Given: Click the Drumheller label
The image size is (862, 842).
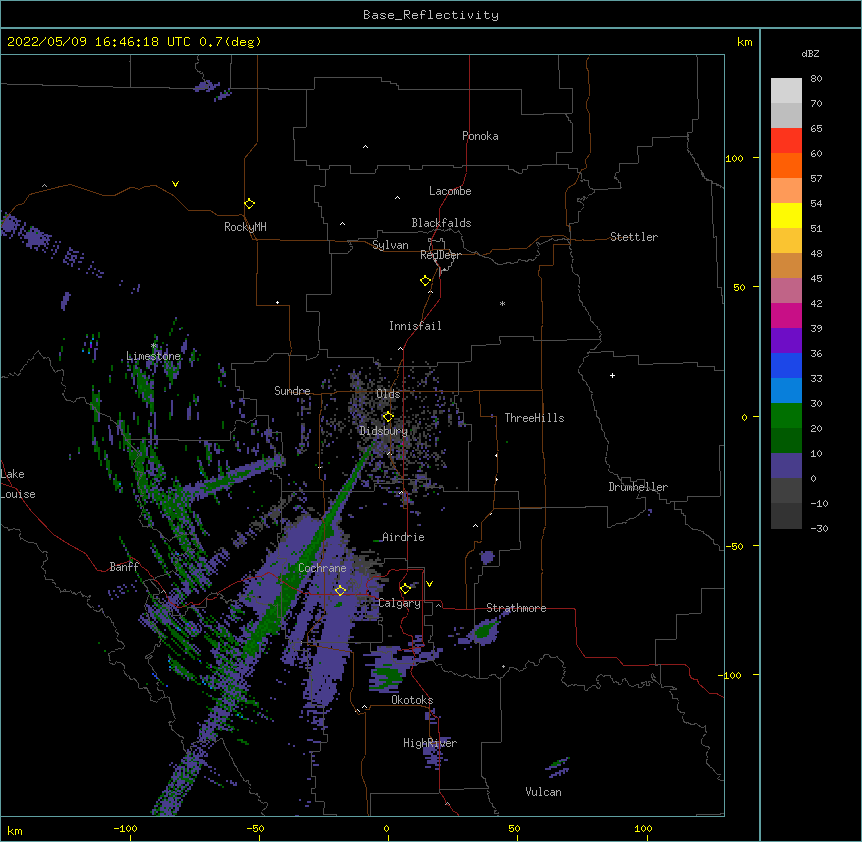Looking at the screenshot, I should [638, 487].
